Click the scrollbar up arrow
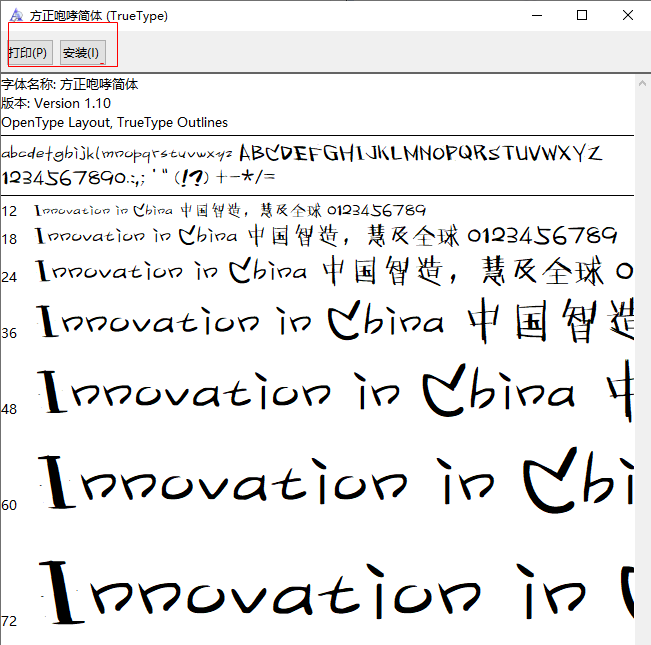Viewport: 651px width, 645px height. click(x=642, y=83)
